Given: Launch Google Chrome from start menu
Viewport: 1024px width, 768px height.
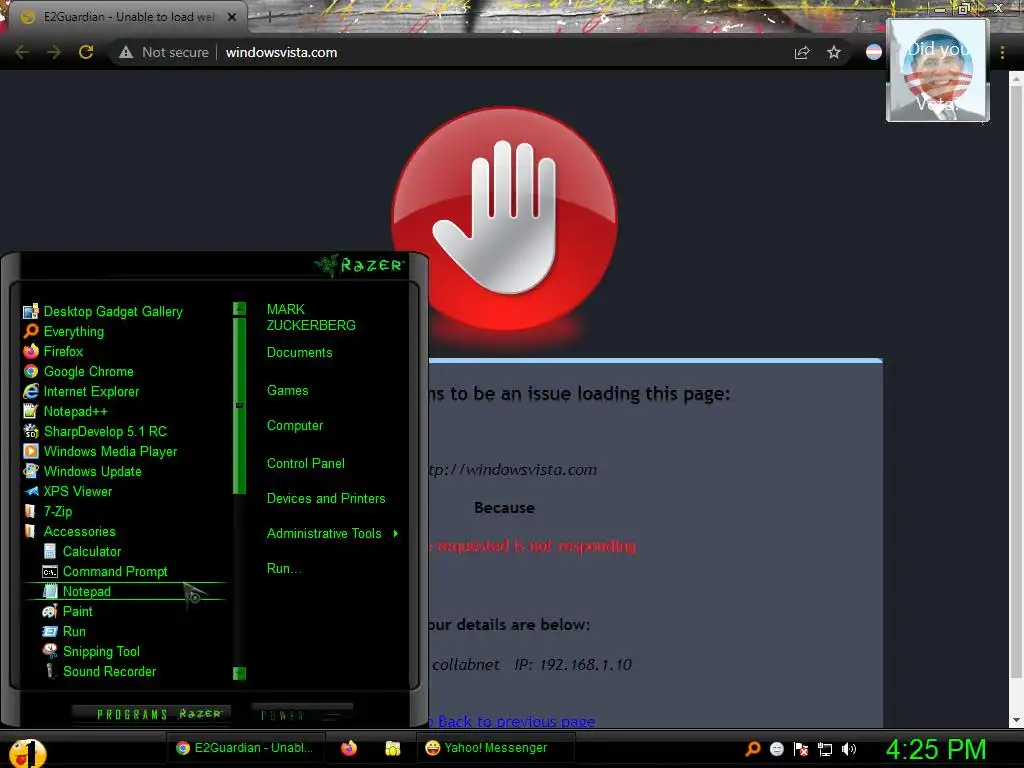Looking at the screenshot, I should pos(78,372).
